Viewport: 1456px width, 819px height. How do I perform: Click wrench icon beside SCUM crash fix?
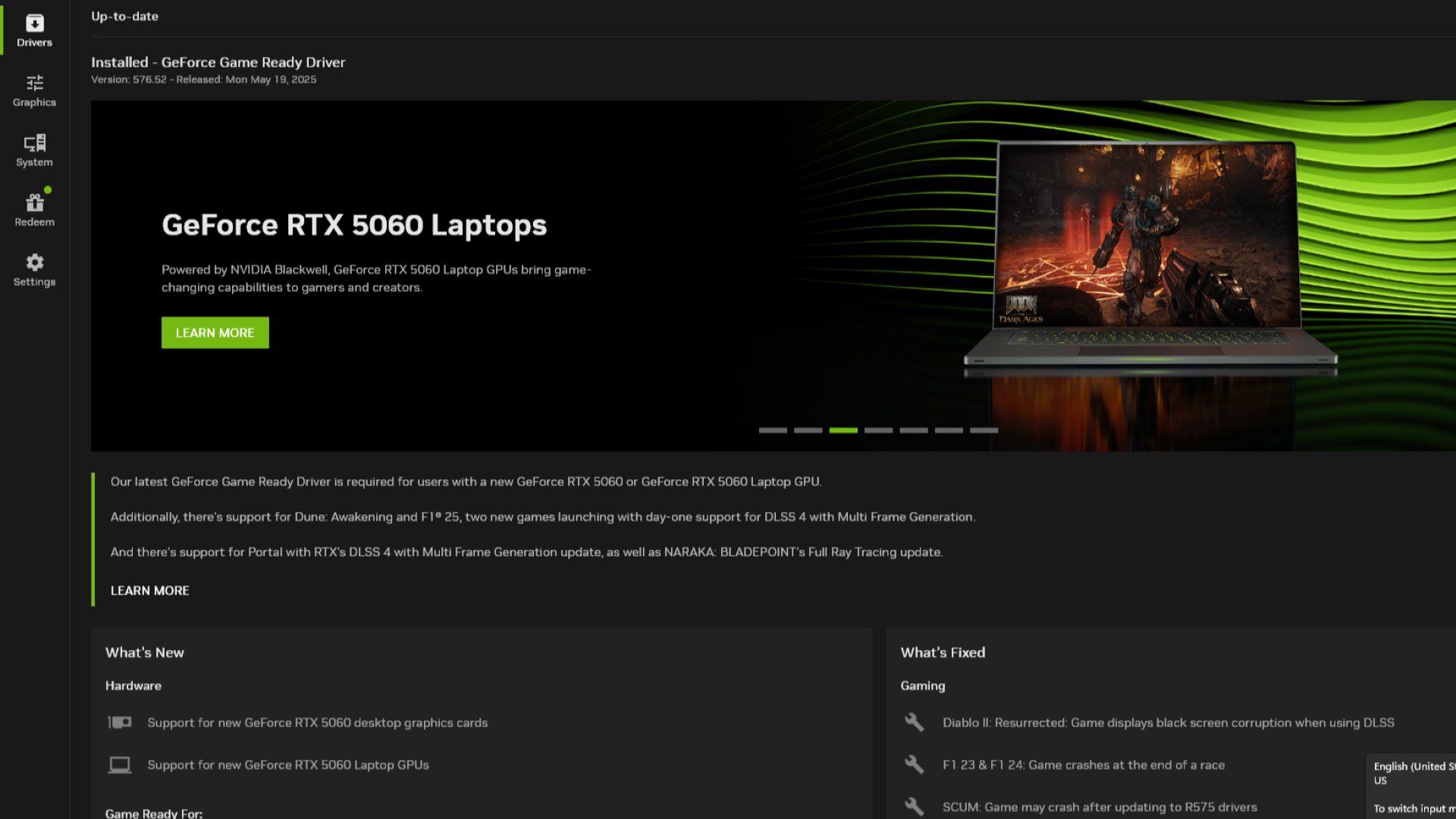point(914,807)
